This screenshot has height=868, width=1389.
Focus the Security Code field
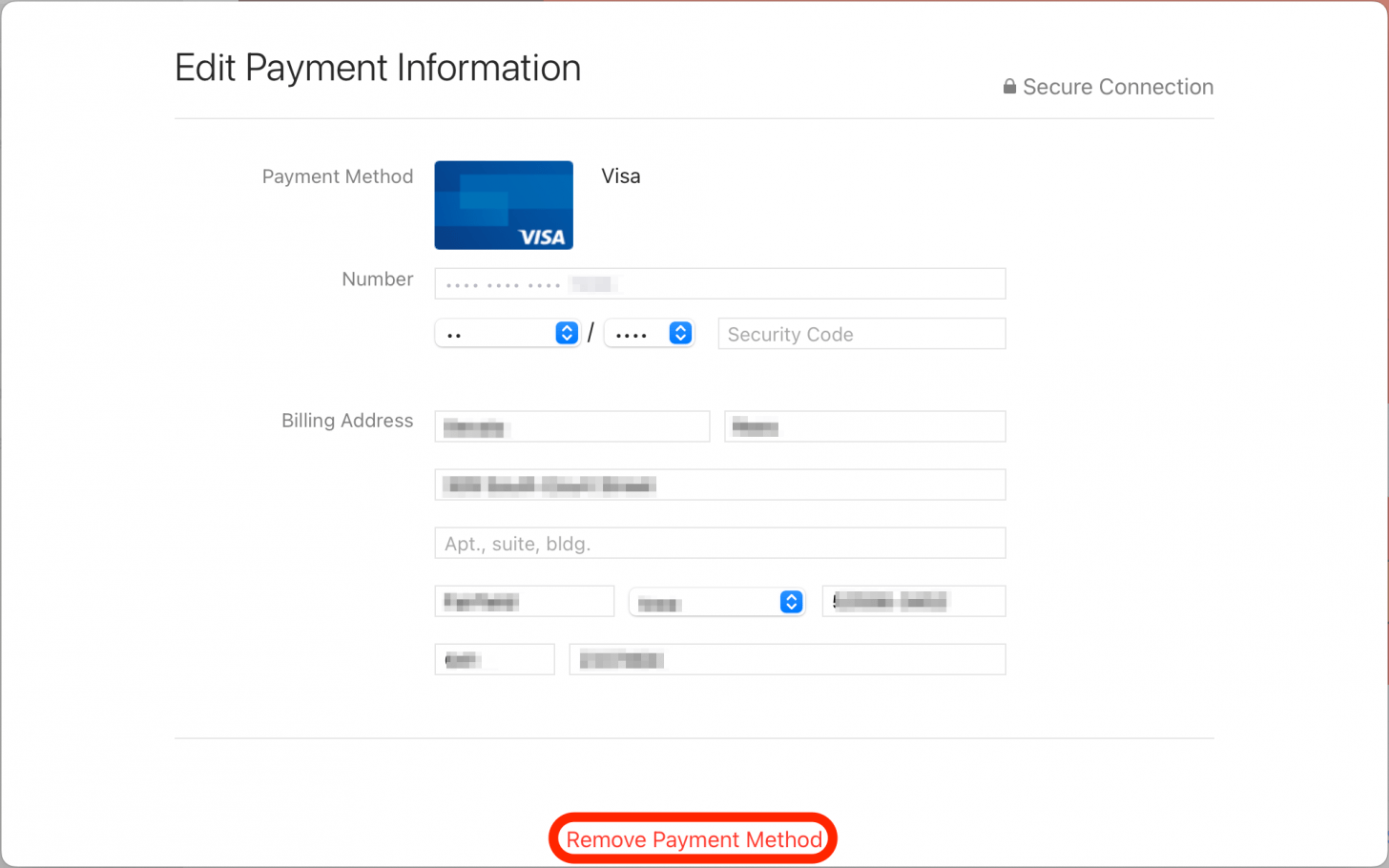860,334
